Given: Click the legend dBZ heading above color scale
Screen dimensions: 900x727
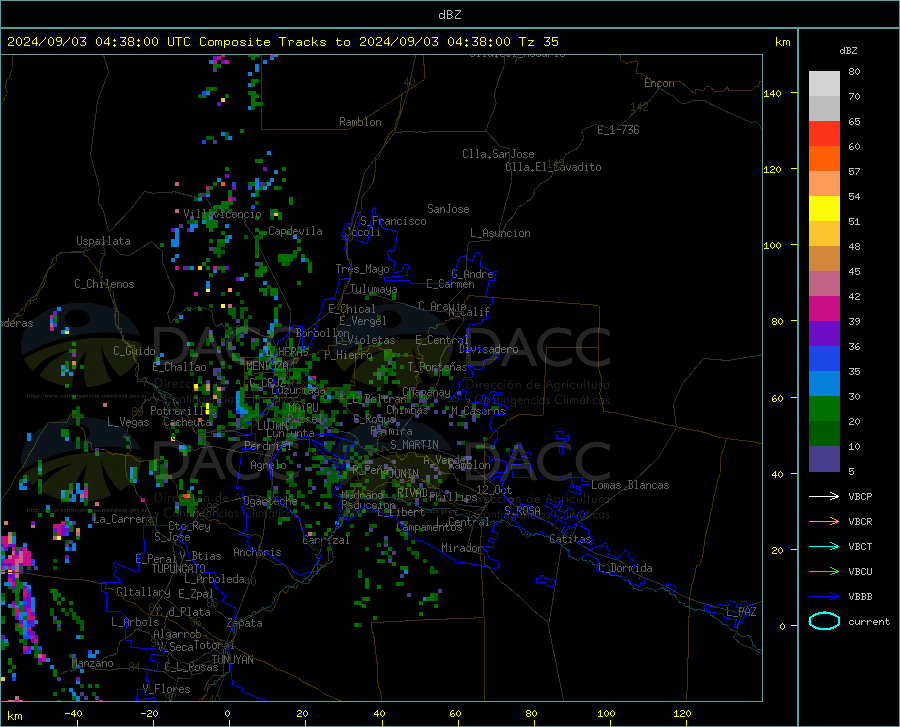Looking at the screenshot, I should coord(848,50).
